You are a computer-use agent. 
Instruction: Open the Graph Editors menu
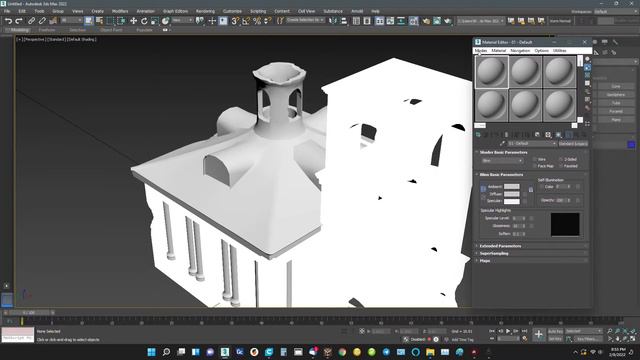[x=176, y=11]
